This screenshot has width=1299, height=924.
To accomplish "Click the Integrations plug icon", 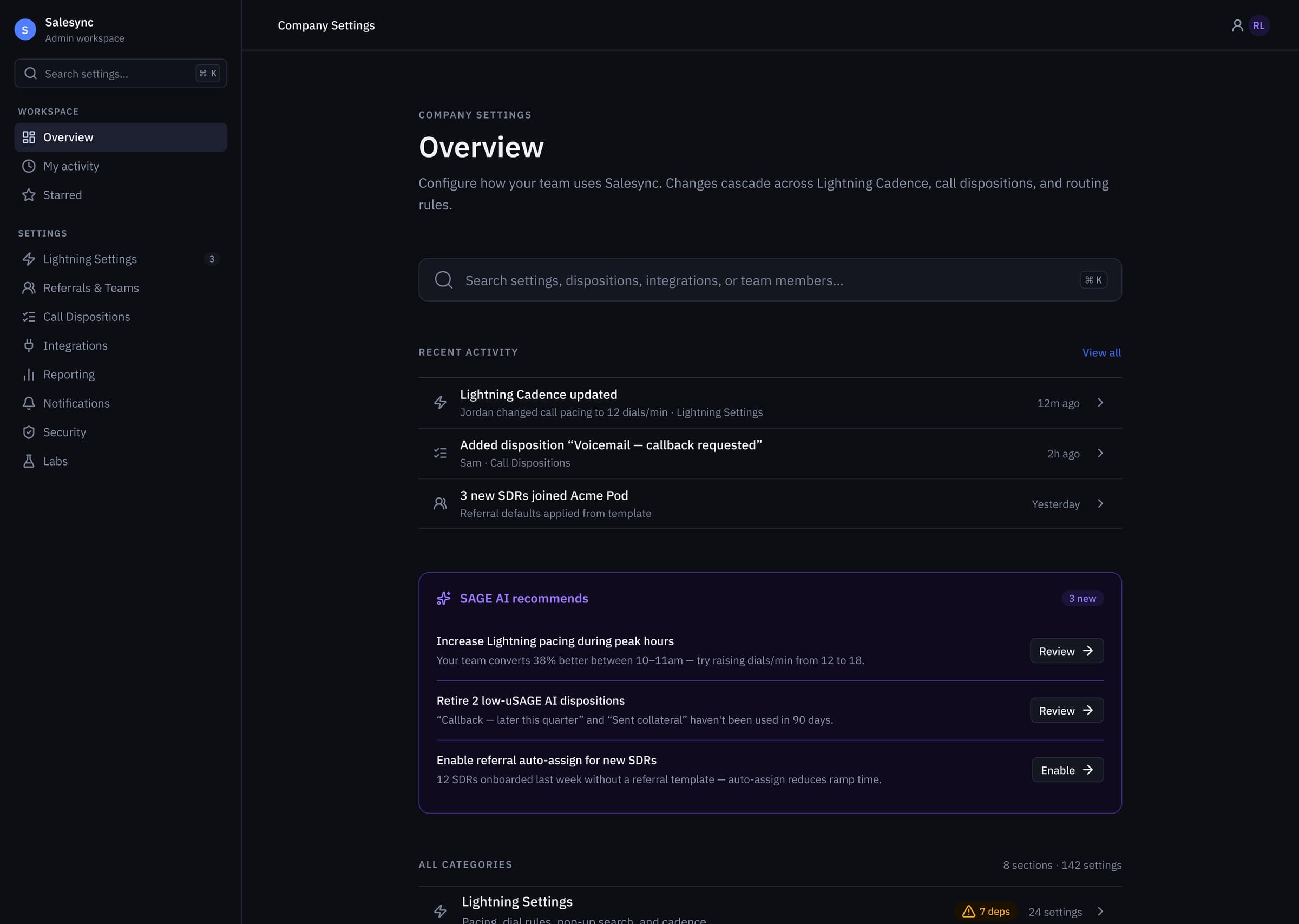I will pyautogui.click(x=29, y=345).
